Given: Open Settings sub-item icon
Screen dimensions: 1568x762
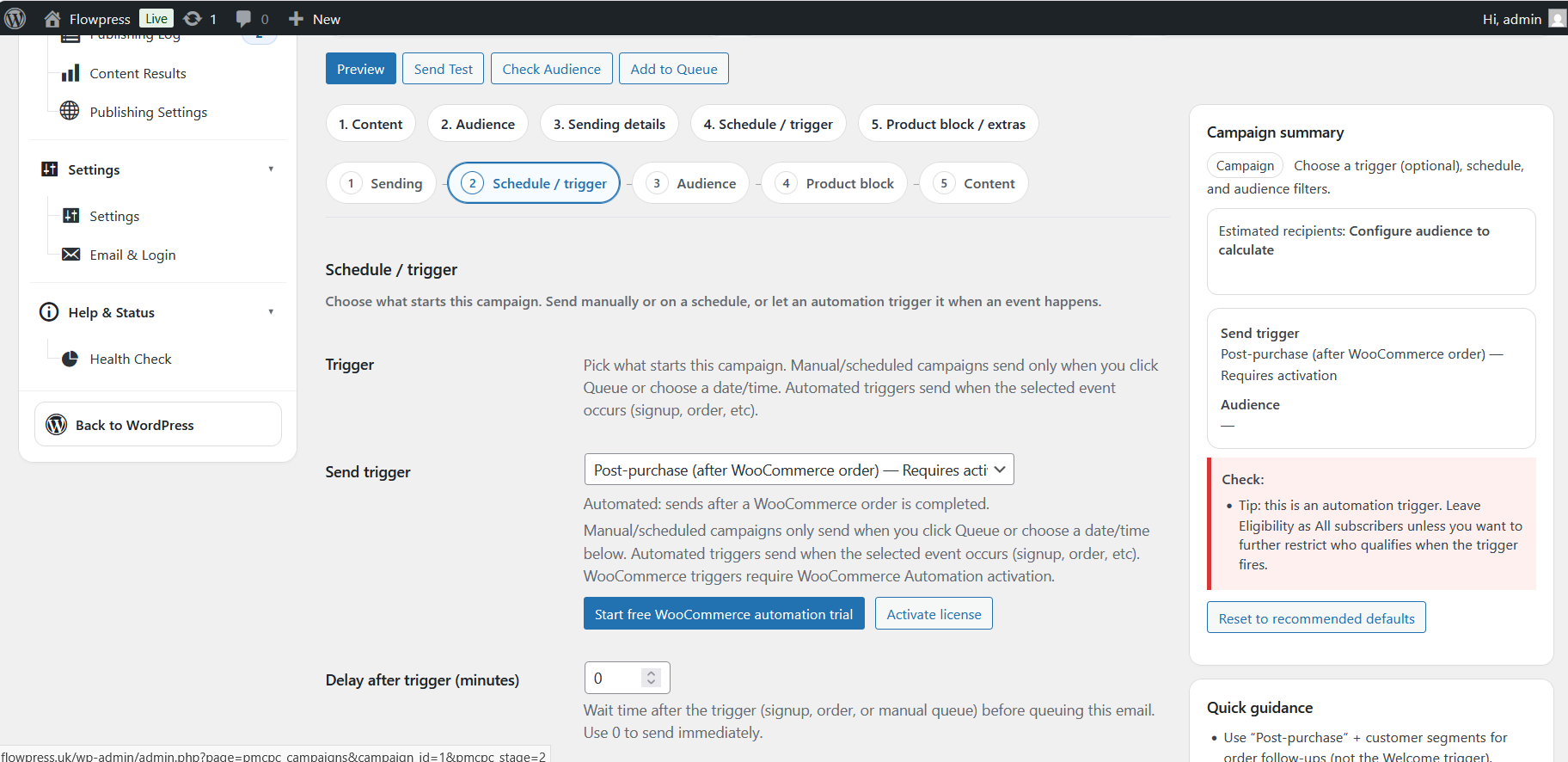Looking at the screenshot, I should (x=71, y=216).
